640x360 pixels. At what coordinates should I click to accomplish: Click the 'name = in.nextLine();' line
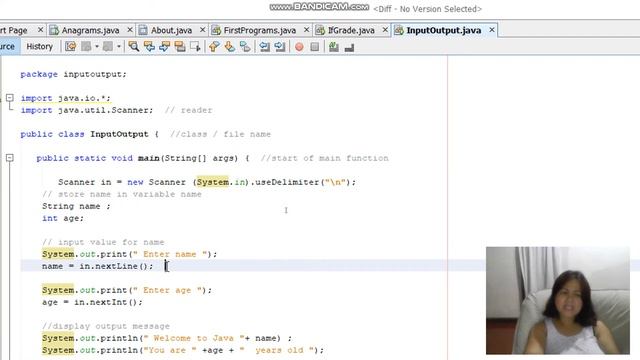pos(98,266)
